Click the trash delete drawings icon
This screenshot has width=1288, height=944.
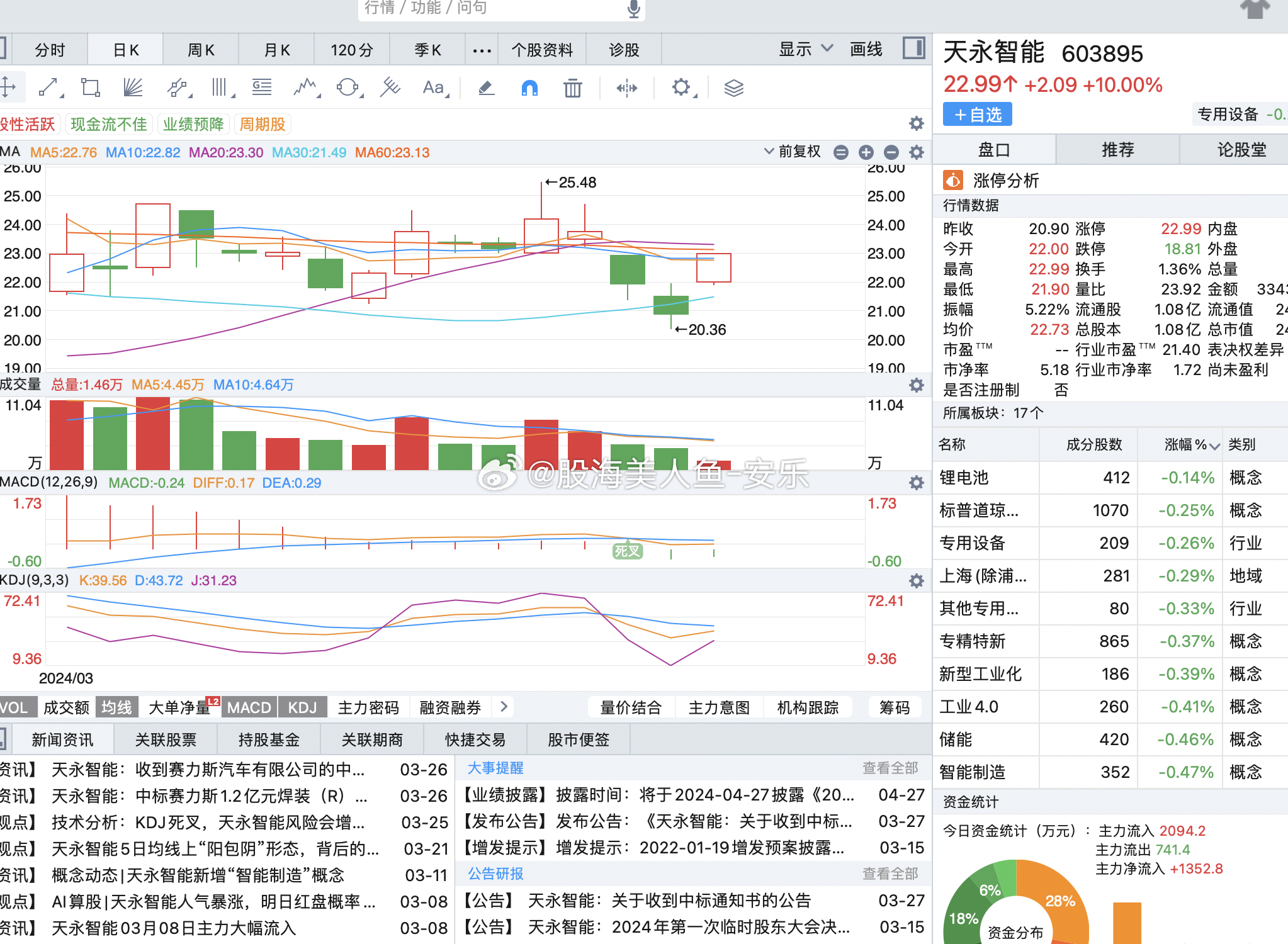tap(572, 88)
